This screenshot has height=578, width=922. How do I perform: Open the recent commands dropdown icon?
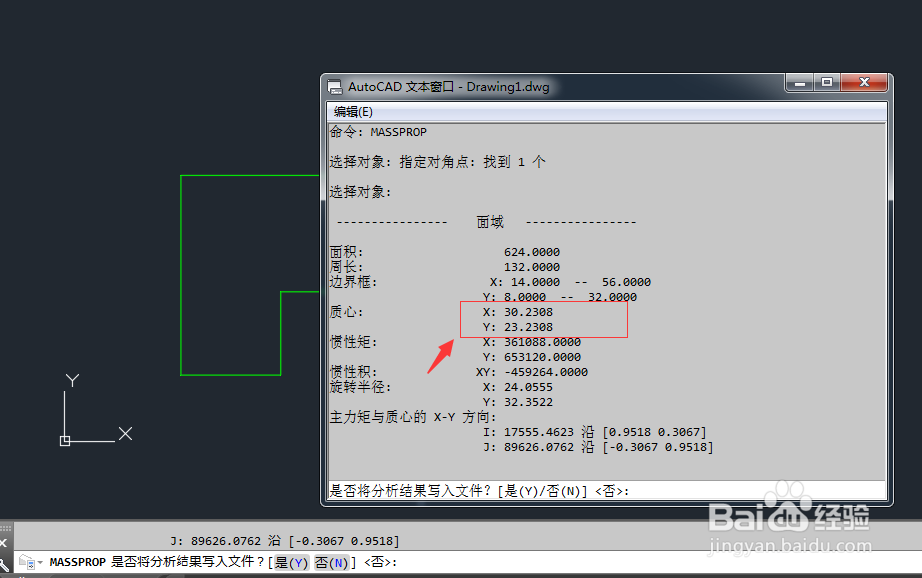coord(31,563)
